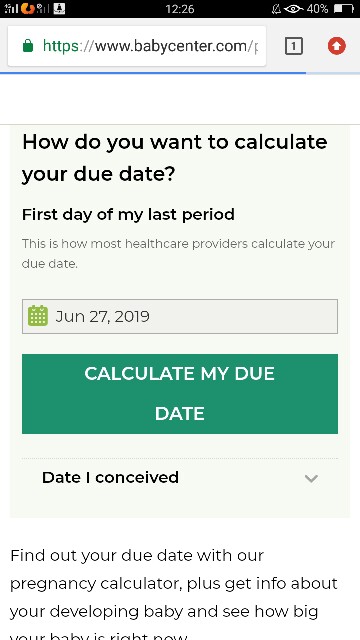Select the First day of my last period option
The height and width of the screenshot is (640, 360).
coord(128,214)
